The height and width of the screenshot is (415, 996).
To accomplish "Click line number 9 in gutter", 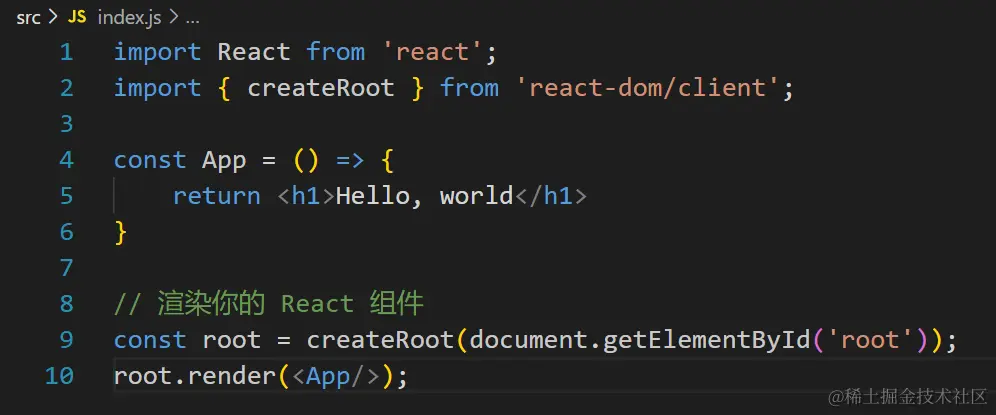I will click(67, 340).
